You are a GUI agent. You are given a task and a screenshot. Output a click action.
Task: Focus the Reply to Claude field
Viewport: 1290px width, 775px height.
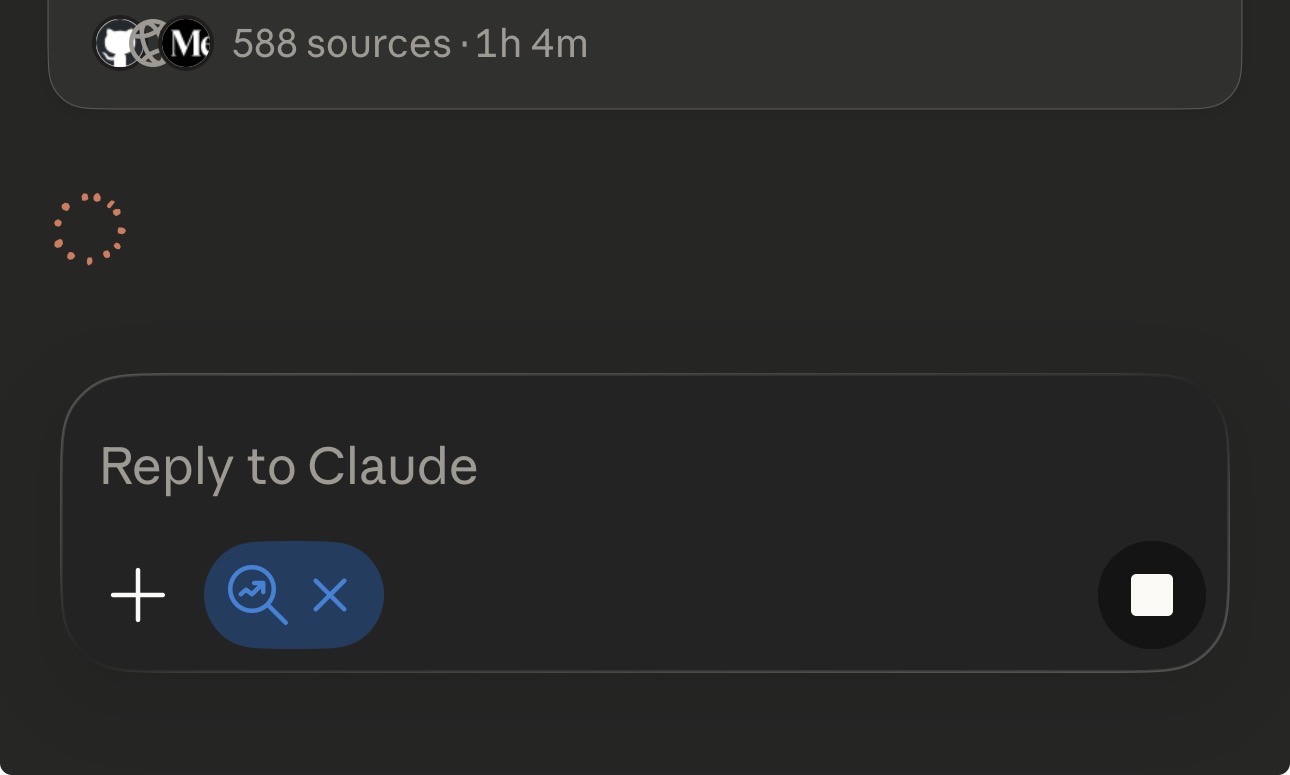(x=600, y=466)
